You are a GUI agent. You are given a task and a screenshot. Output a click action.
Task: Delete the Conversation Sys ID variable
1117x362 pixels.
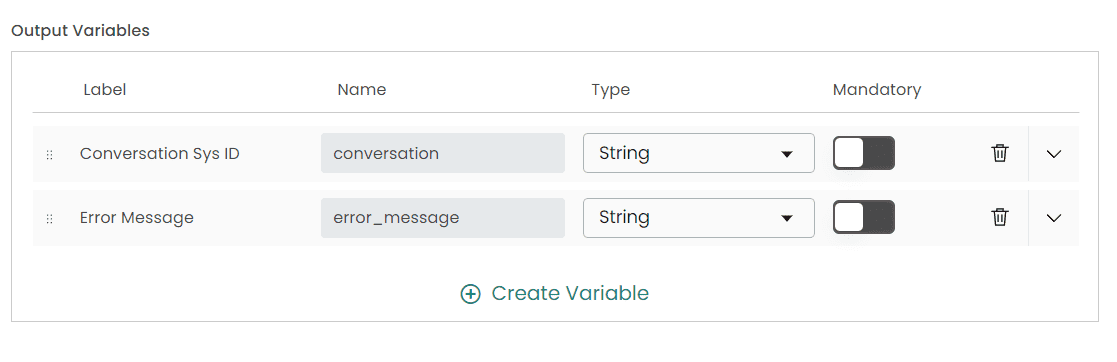pyautogui.click(x=999, y=153)
